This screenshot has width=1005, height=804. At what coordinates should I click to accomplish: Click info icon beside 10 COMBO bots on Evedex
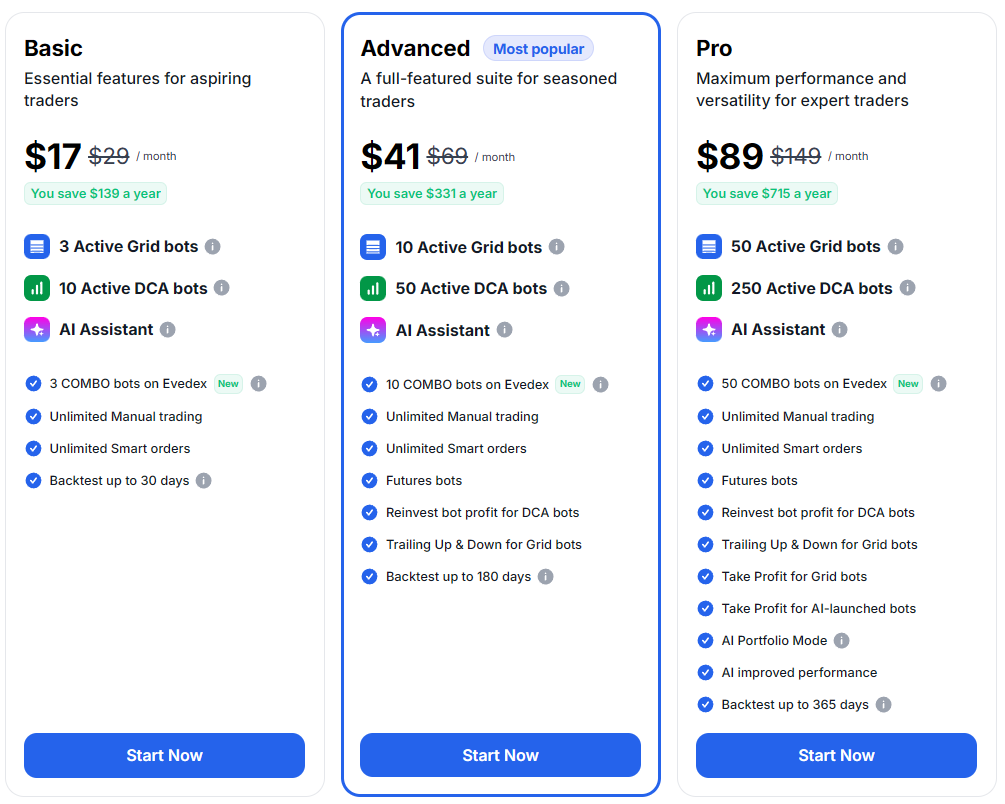pos(601,384)
